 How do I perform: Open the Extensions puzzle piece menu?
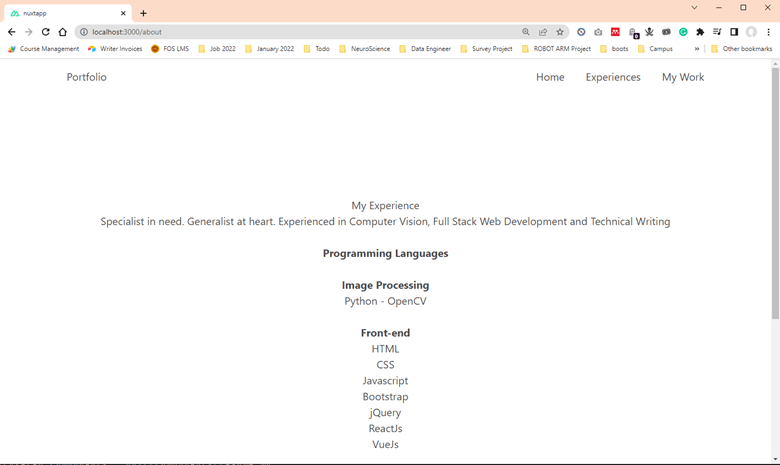(700, 32)
